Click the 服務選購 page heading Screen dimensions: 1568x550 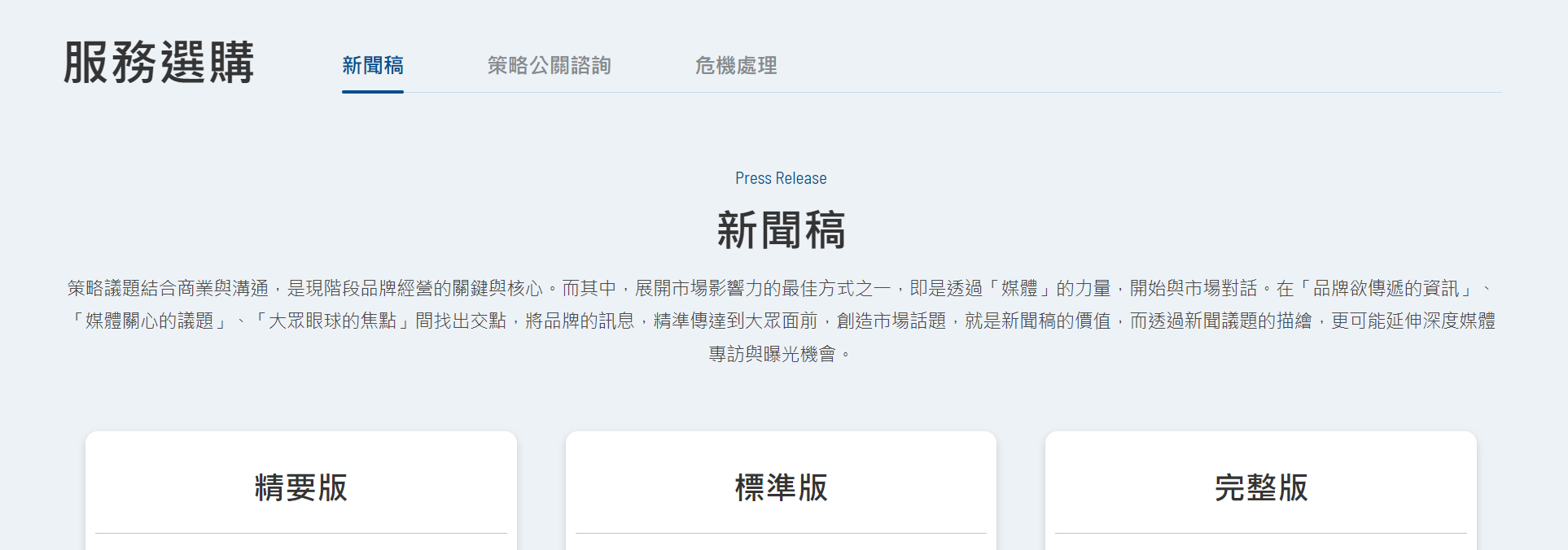coord(159,63)
